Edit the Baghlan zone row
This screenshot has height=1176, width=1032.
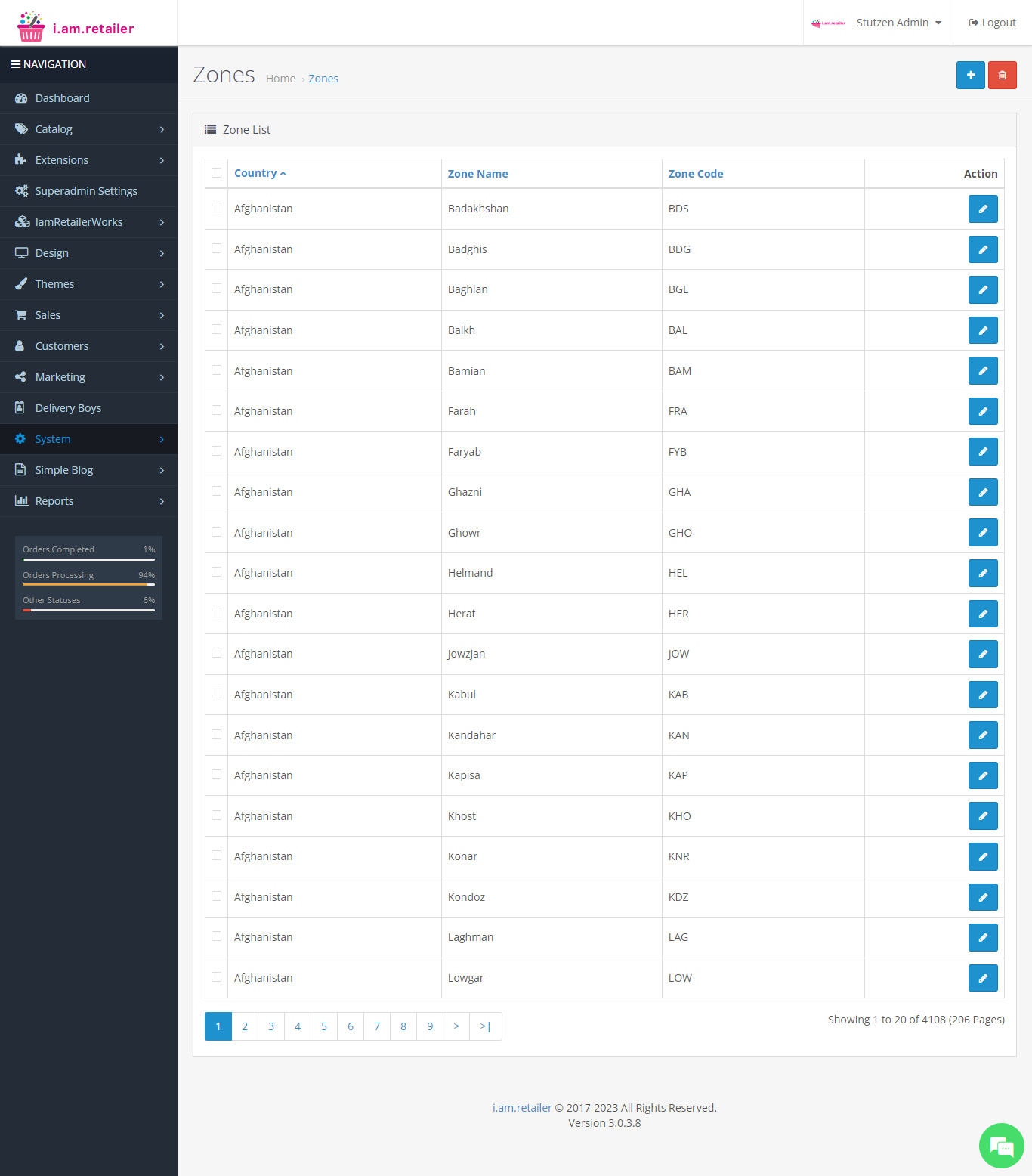[x=983, y=289]
